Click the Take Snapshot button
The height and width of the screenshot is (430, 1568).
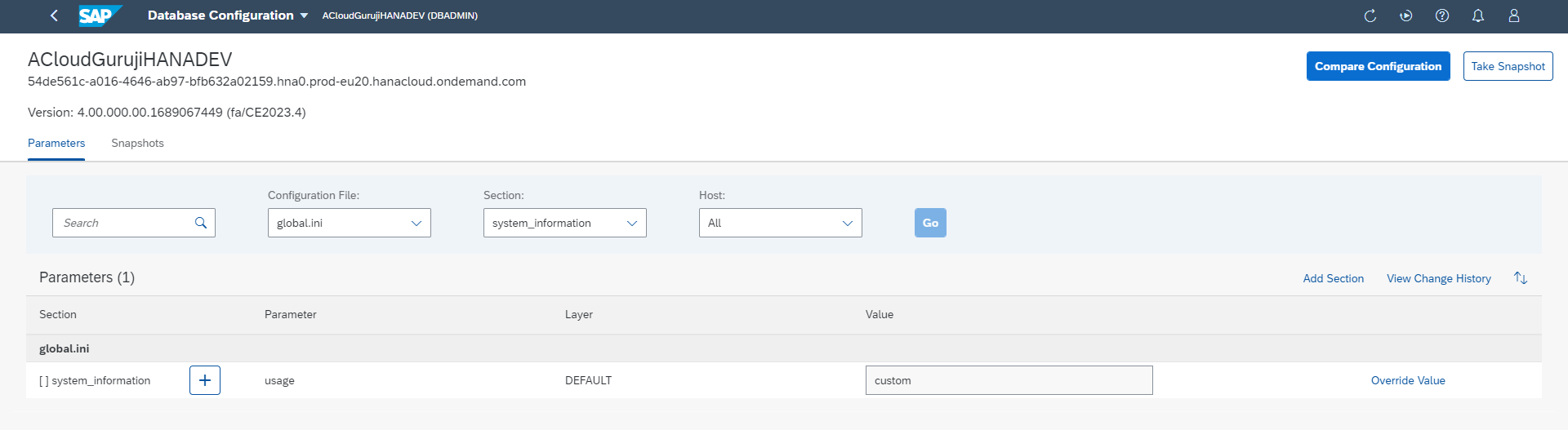pyautogui.click(x=1508, y=66)
